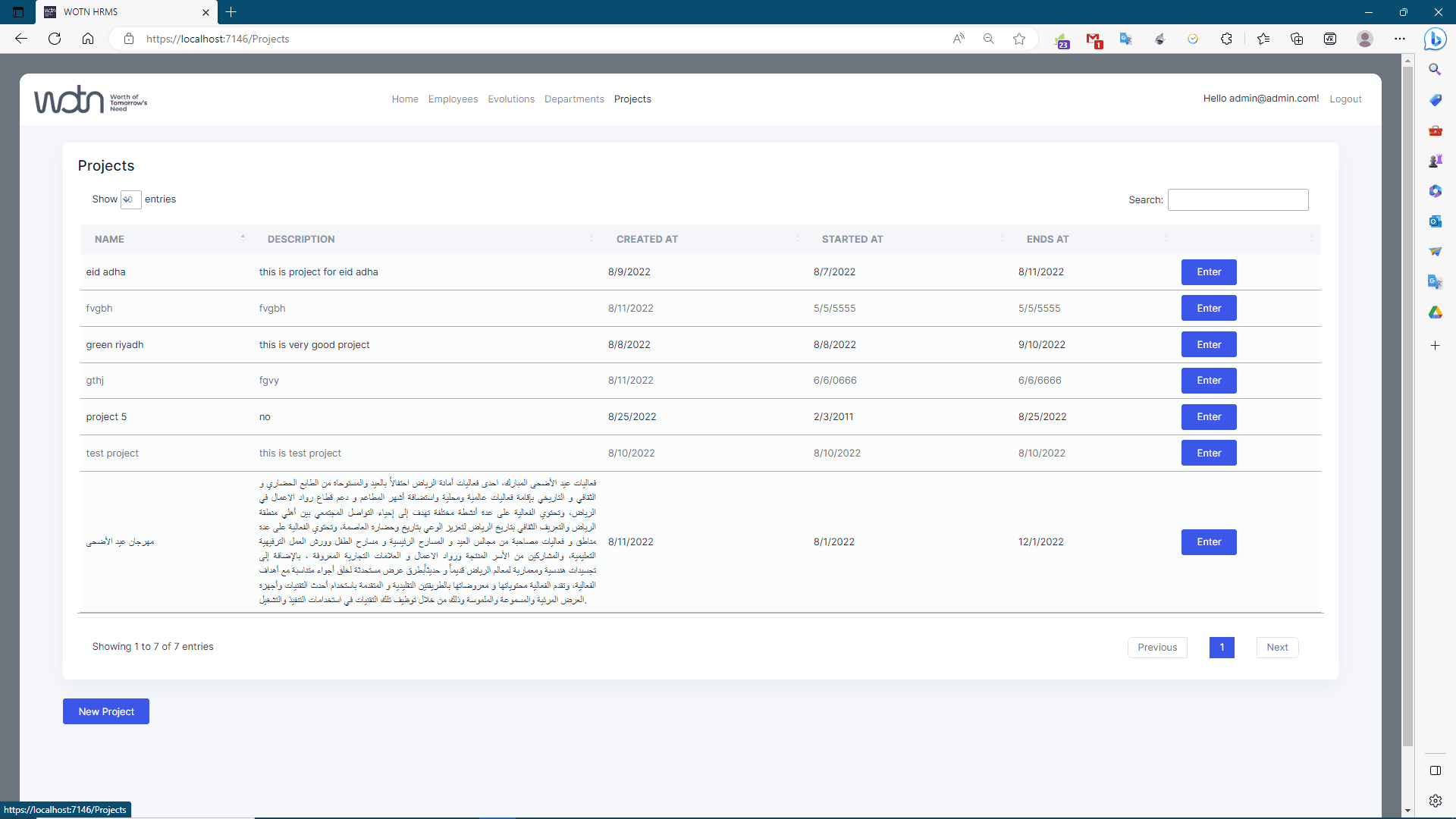The image size is (1456, 819).
Task: Open a new browser tab
Action: 231,12
